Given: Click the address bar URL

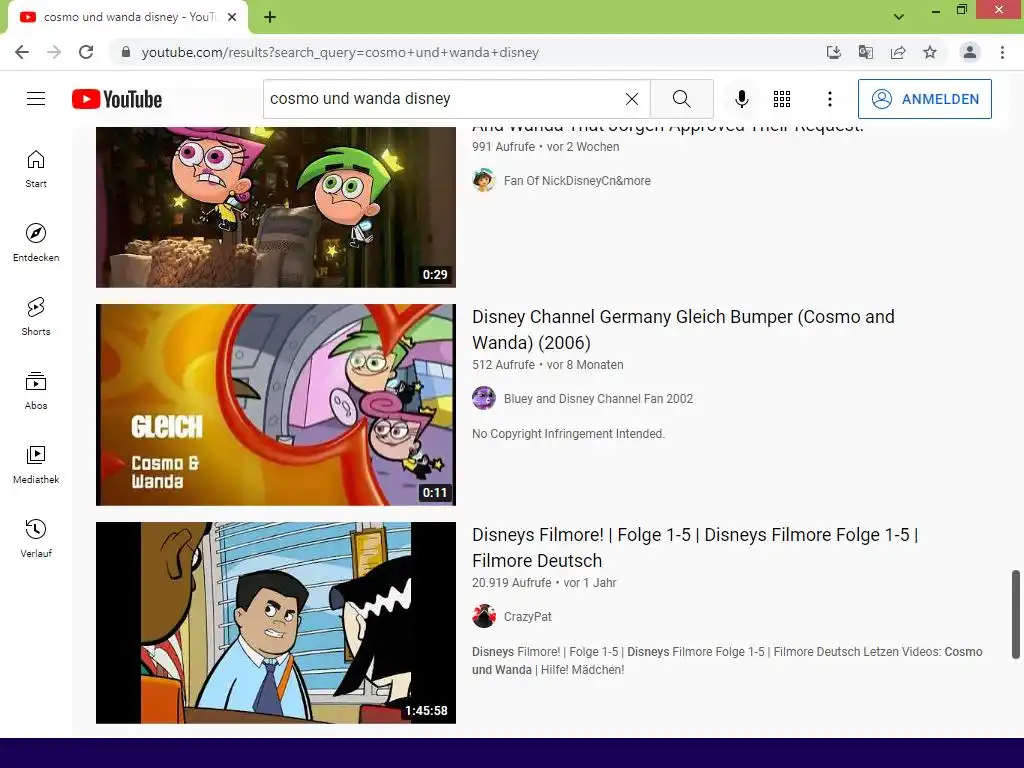Looking at the screenshot, I should (x=340, y=52).
